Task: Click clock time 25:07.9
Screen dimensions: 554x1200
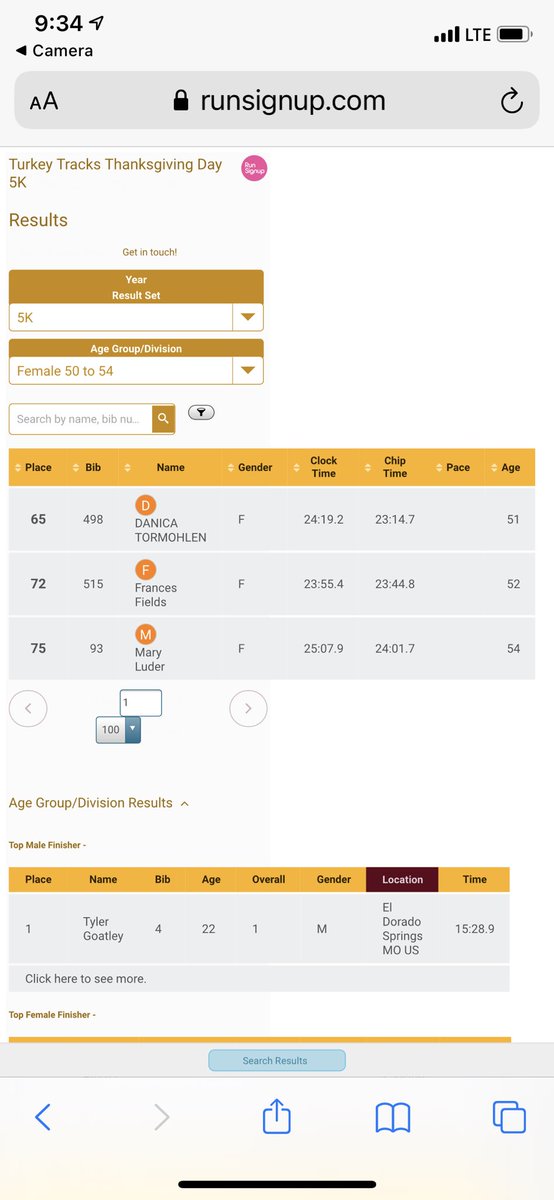Action: tap(324, 649)
